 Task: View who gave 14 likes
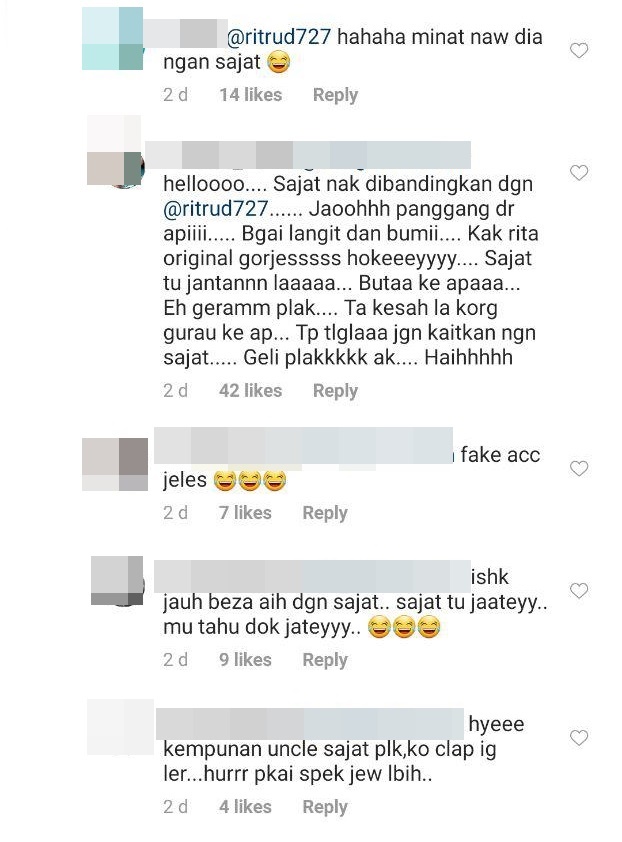pyautogui.click(x=250, y=95)
